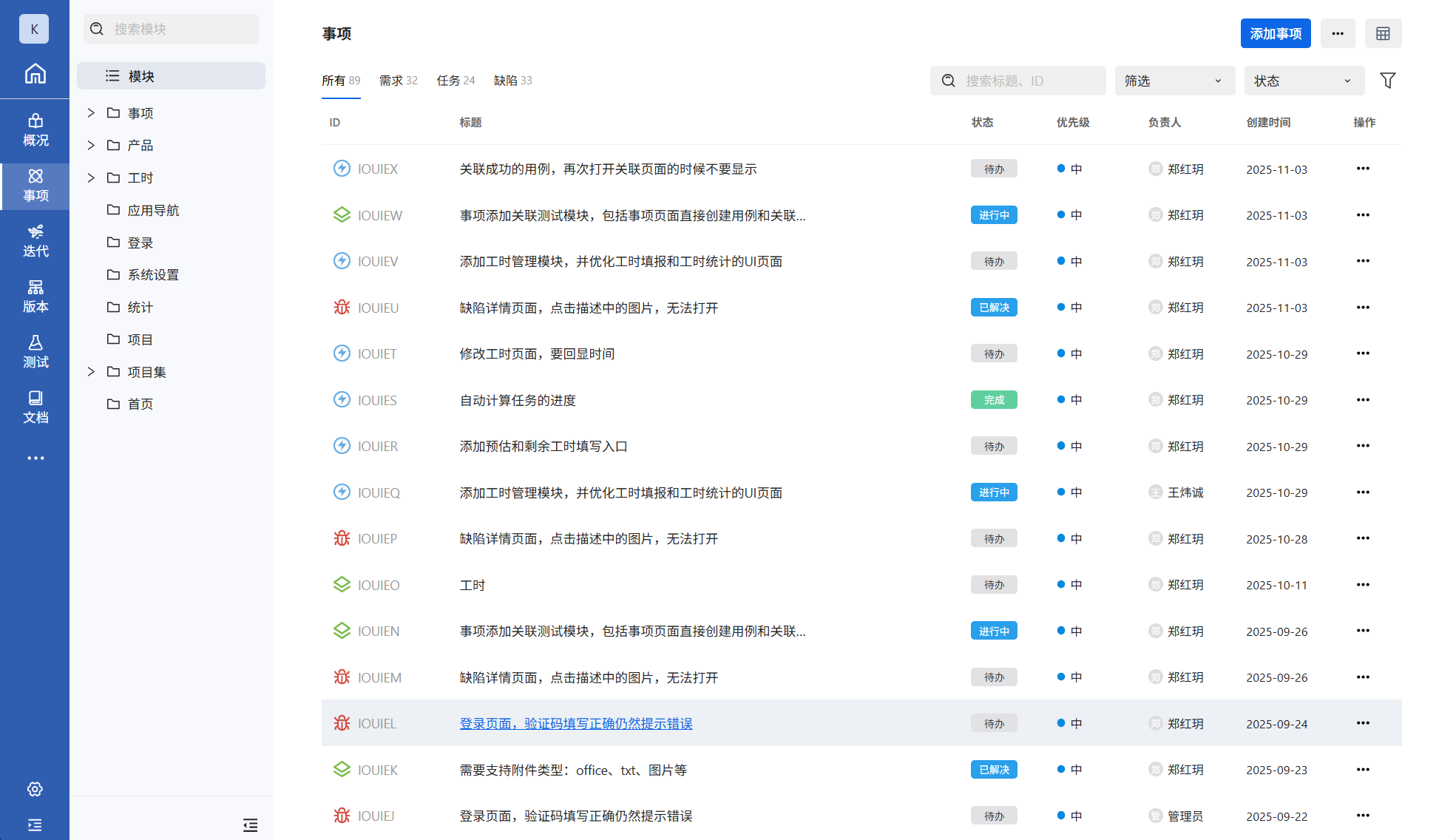Open the 筛选 dropdown

pos(1174,81)
